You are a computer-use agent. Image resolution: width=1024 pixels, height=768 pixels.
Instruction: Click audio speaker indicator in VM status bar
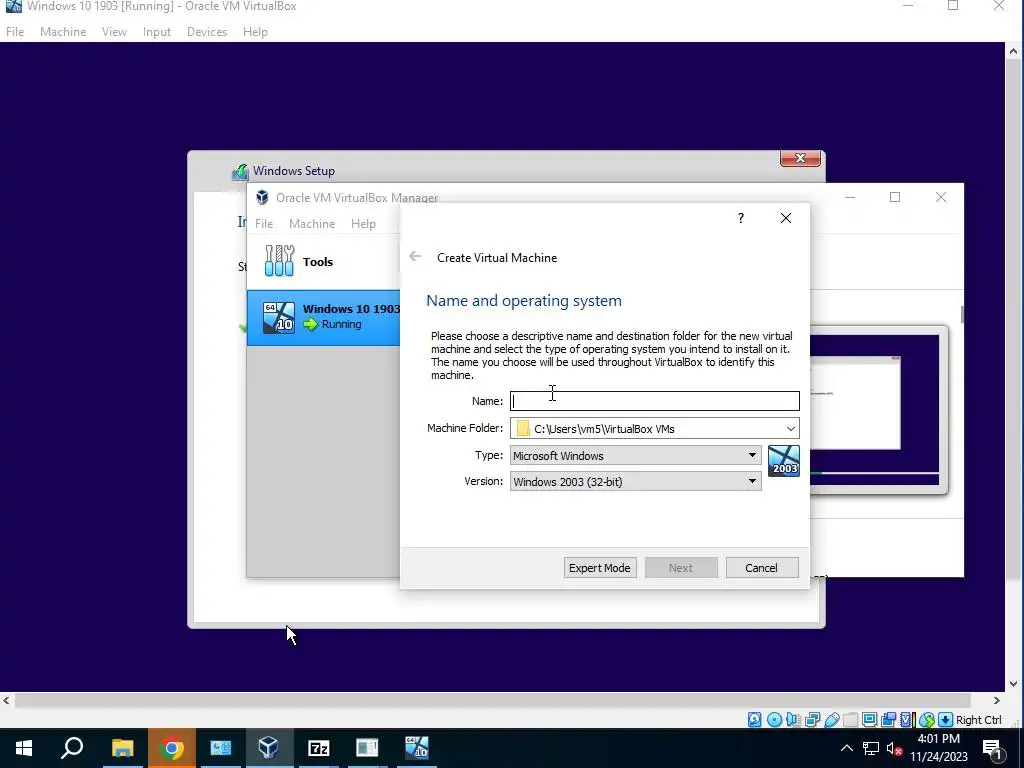click(793, 720)
